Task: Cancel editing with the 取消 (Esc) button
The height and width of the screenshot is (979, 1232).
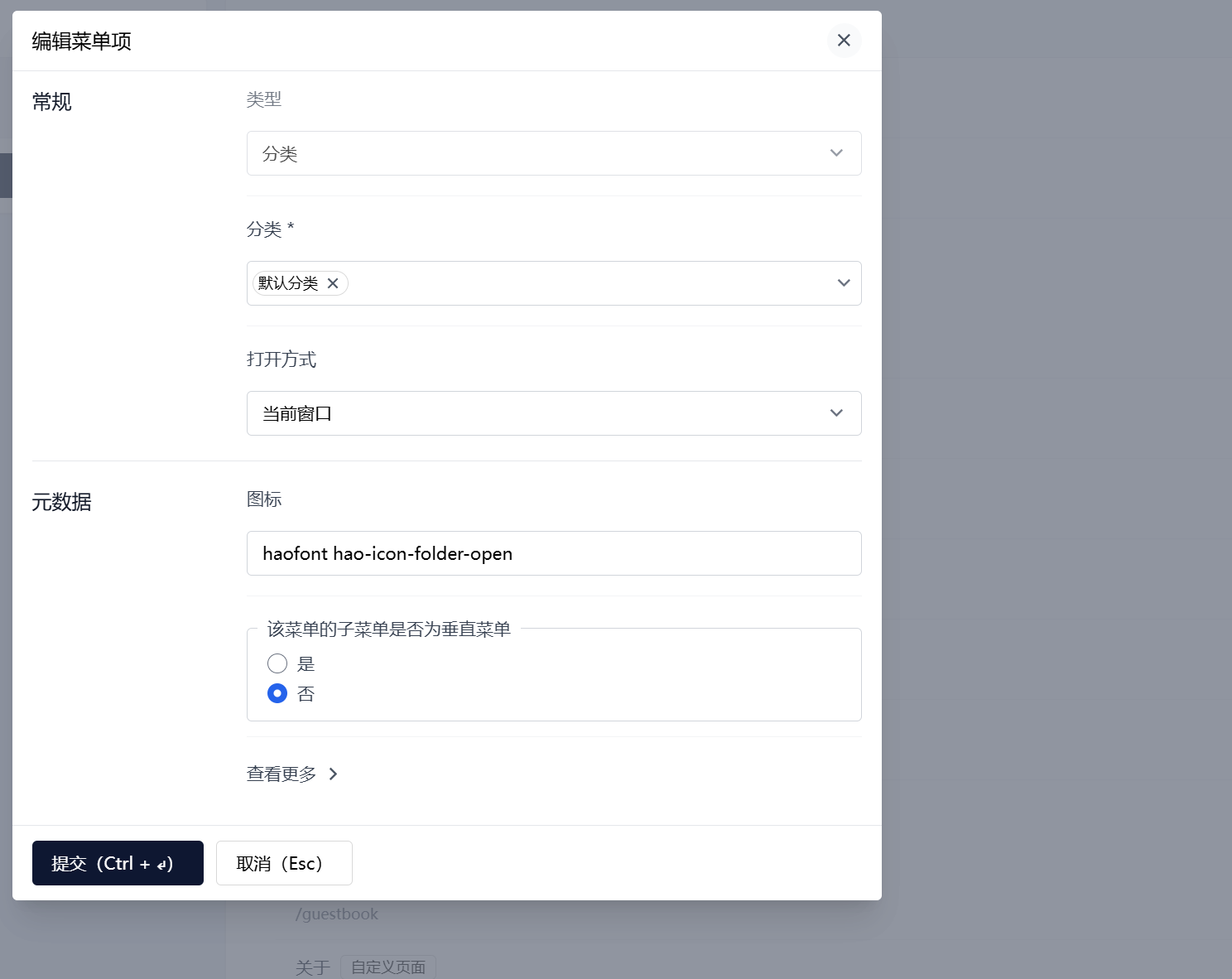Action: tap(284, 863)
